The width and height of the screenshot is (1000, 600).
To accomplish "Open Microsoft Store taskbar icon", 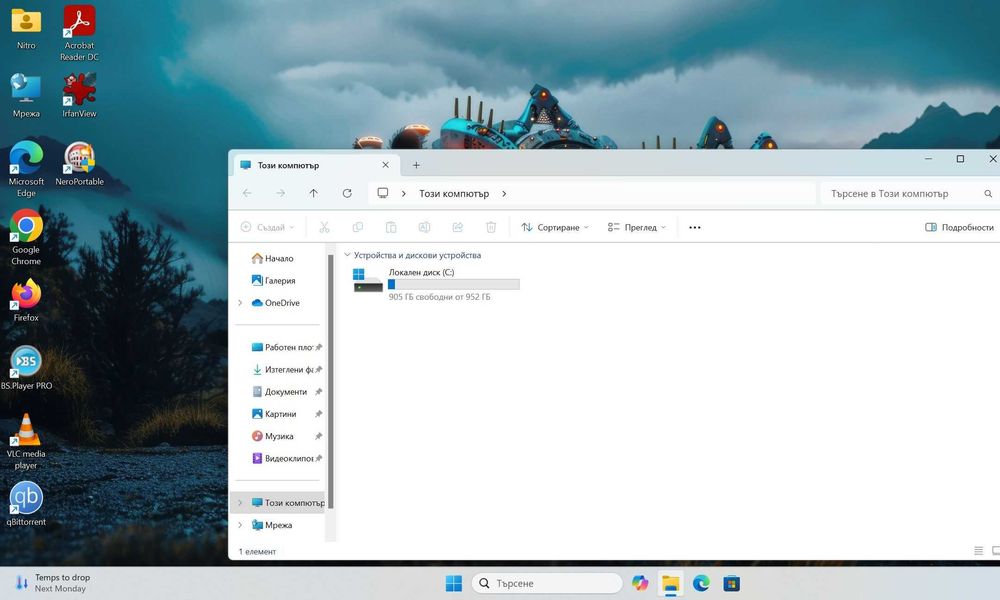I will click(x=732, y=583).
